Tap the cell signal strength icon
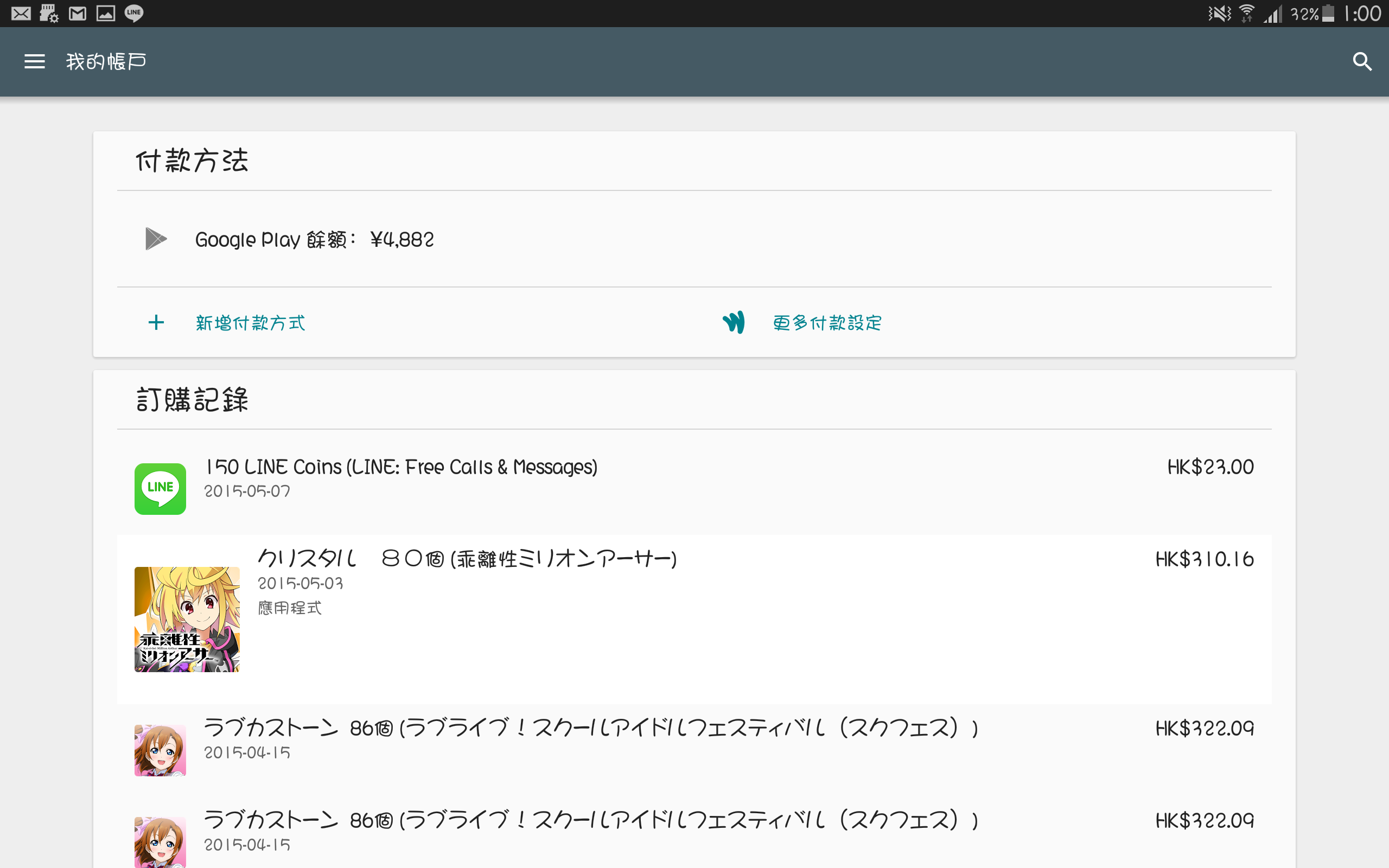Viewport: 1389px width, 868px height. click(x=1272, y=14)
